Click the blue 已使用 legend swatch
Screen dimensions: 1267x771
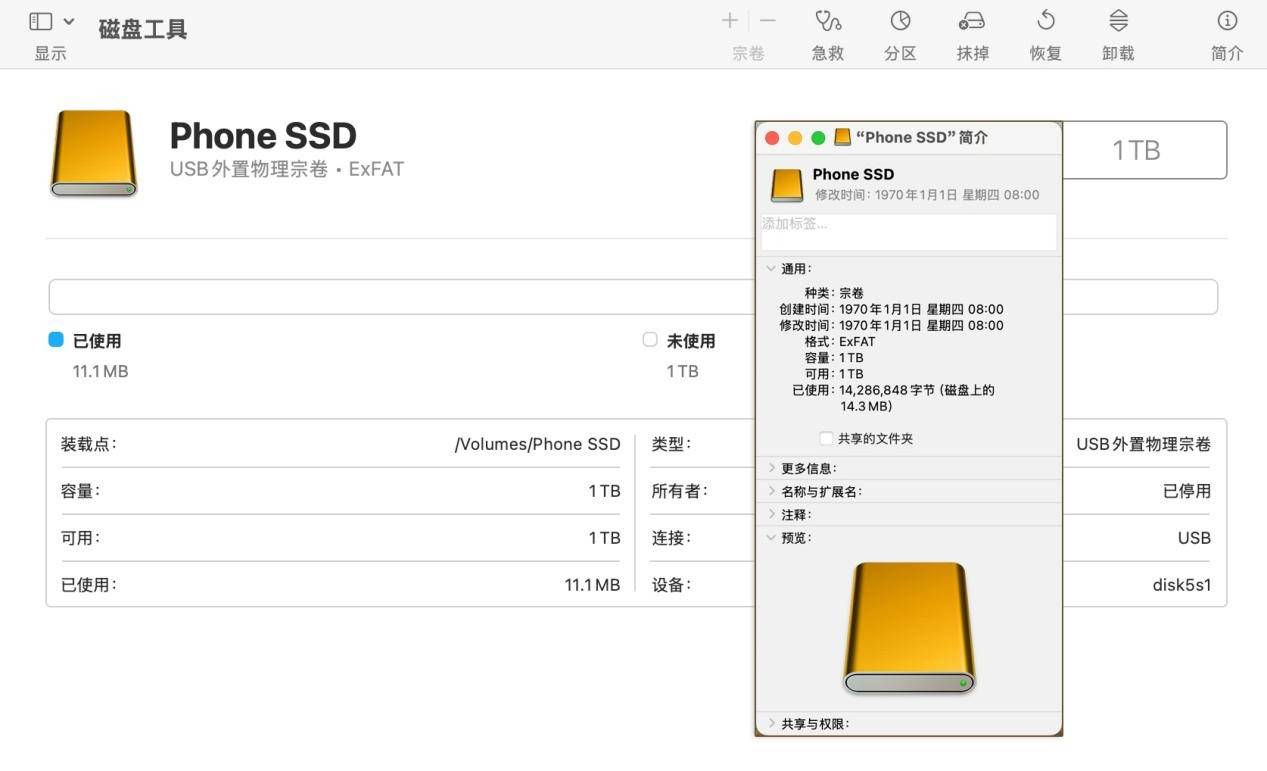coord(56,340)
